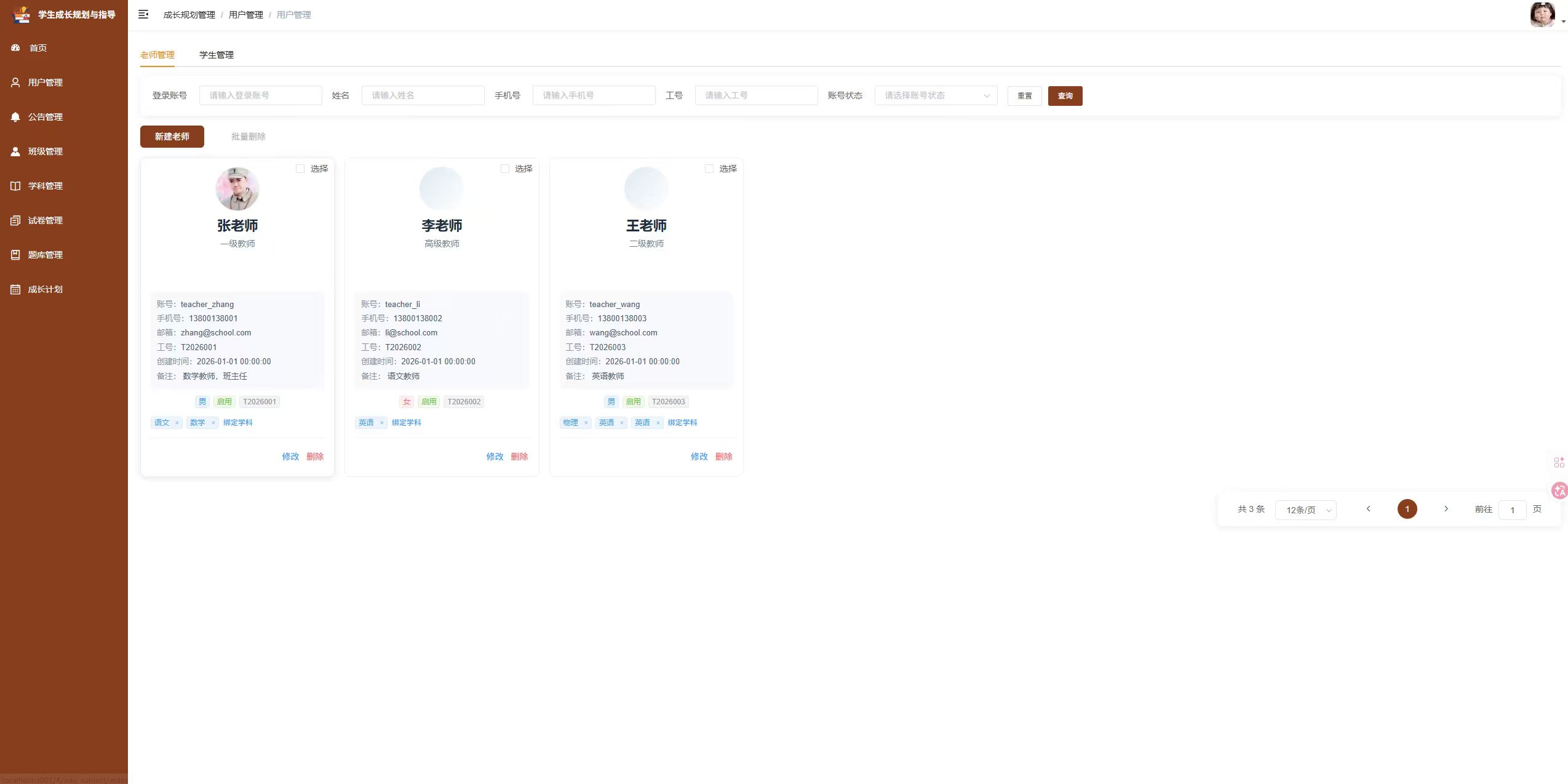
Task: Tick the 选择 checkbox on 张老师 card
Action: [x=300, y=169]
